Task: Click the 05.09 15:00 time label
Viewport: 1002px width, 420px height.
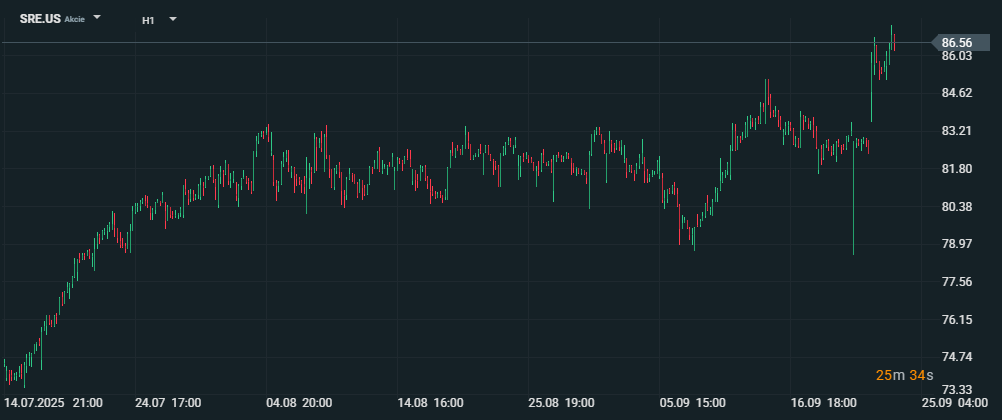Action: (692, 403)
